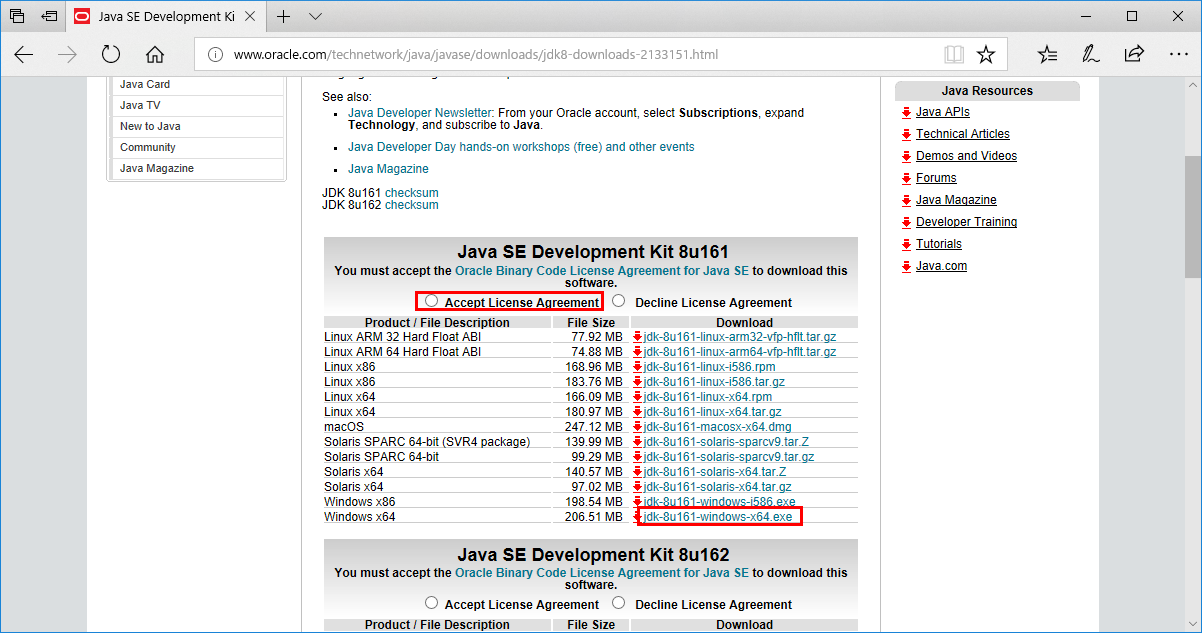Open the tab list dropdown chevron
This screenshot has height=633, width=1202.
[x=314, y=16]
